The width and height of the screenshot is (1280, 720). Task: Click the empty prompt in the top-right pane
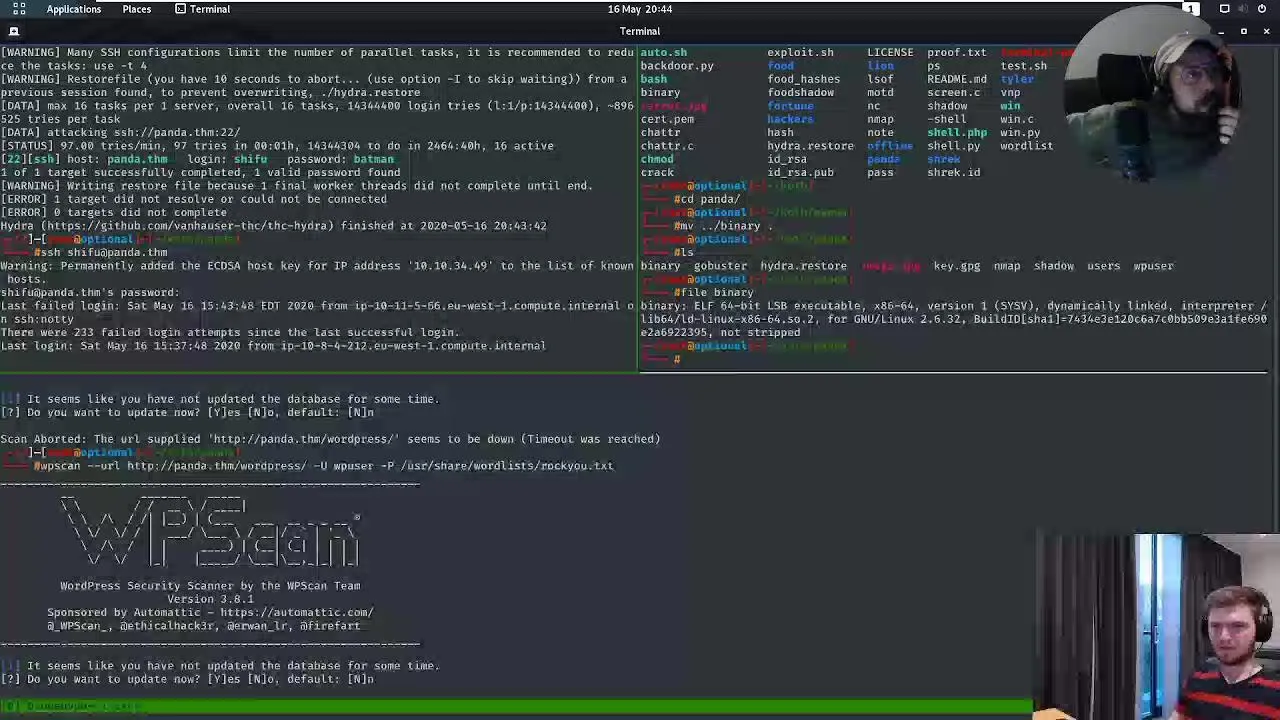677,359
